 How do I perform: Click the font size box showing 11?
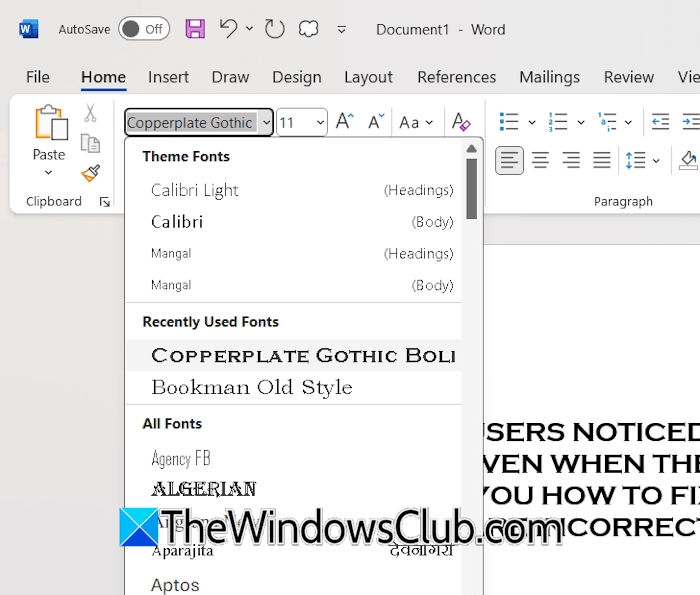click(x=295, y=122)
